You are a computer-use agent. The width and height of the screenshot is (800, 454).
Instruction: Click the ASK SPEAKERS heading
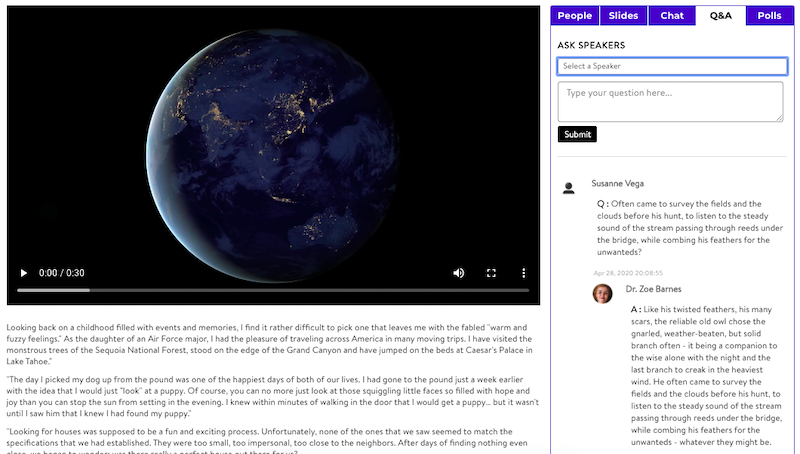click(591, 45)
